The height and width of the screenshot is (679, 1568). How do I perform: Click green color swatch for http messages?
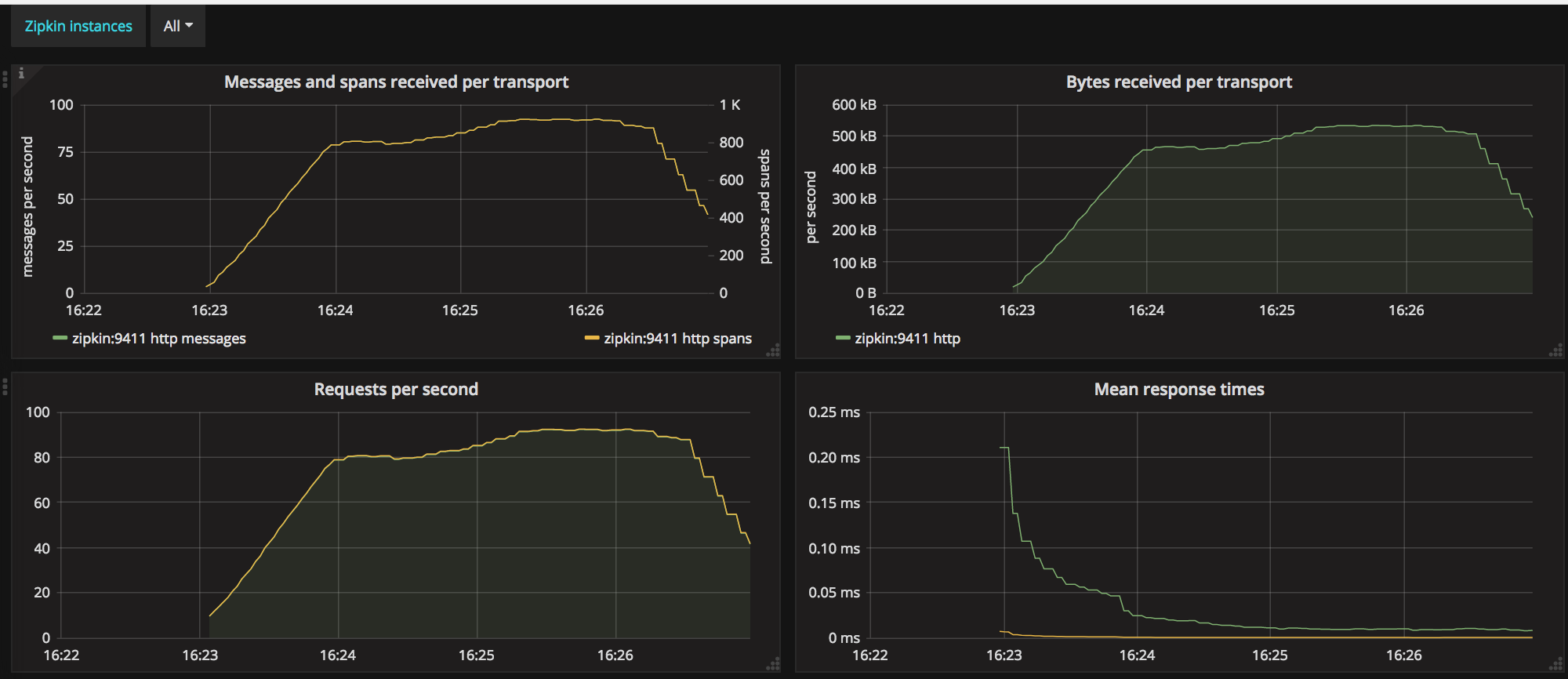click(x=60, y=339)
